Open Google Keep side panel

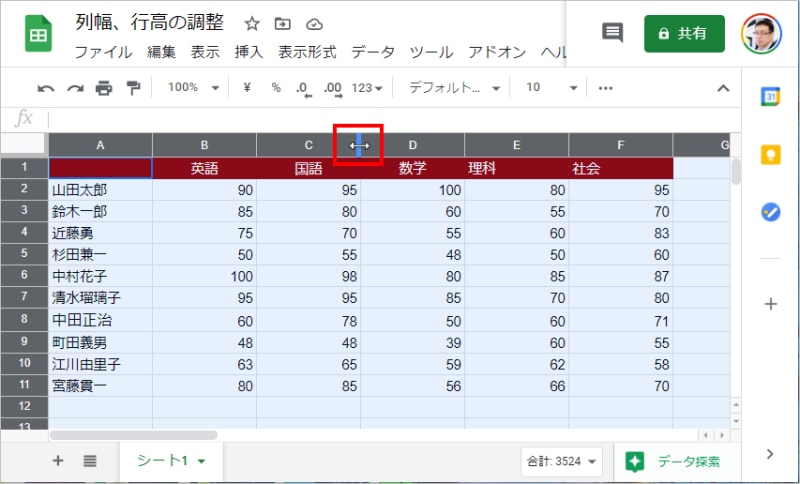(x=770, y=155)
